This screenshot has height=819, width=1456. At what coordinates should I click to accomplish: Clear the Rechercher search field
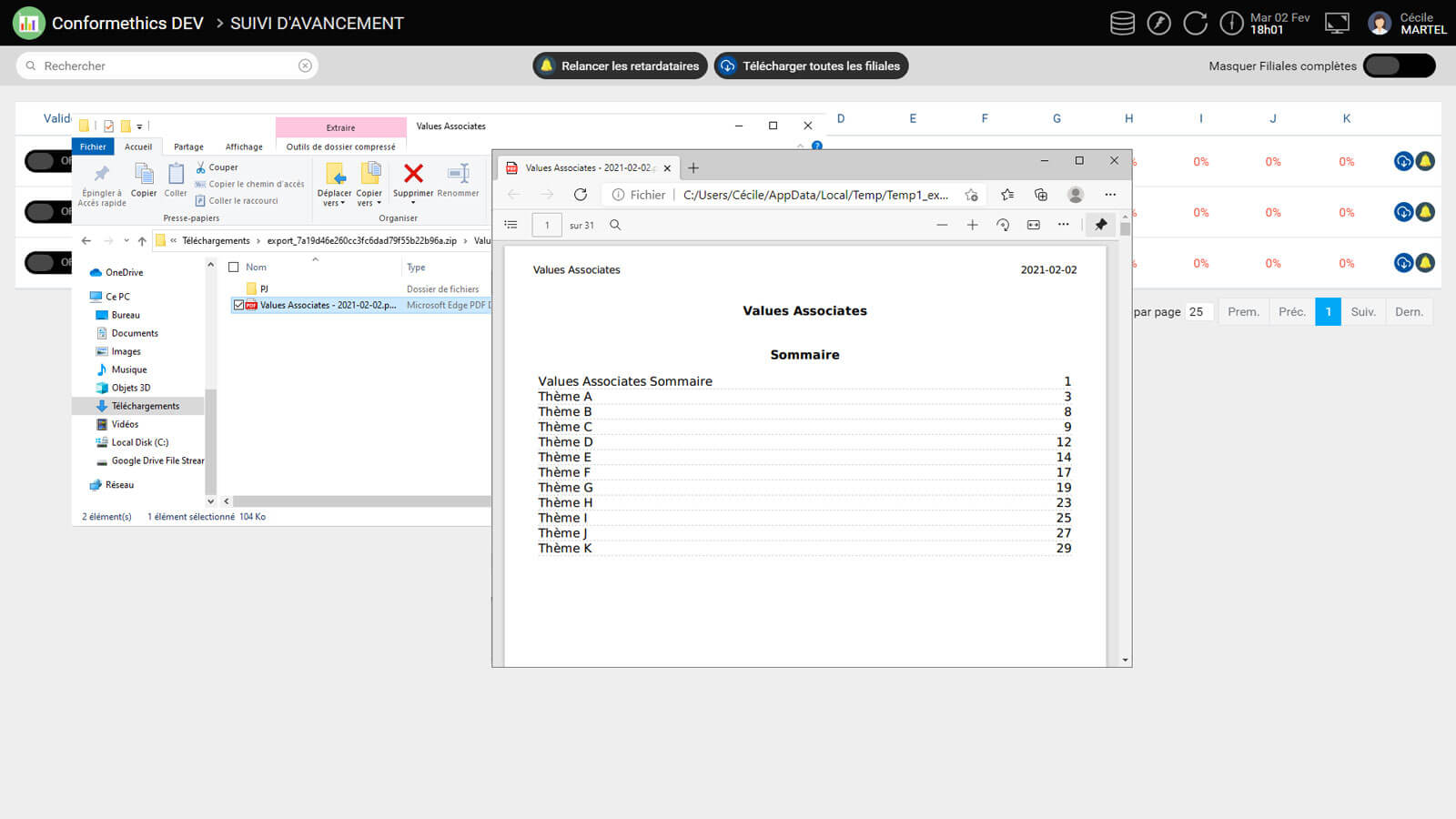(x=305, y=66)
